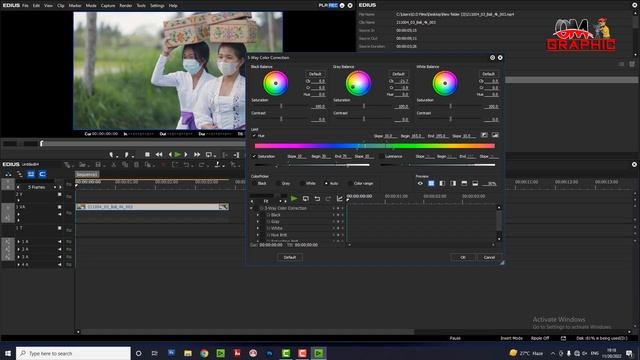Click the Loop playback icon in player
Screen dimensions: 640x360
point(209,155)
